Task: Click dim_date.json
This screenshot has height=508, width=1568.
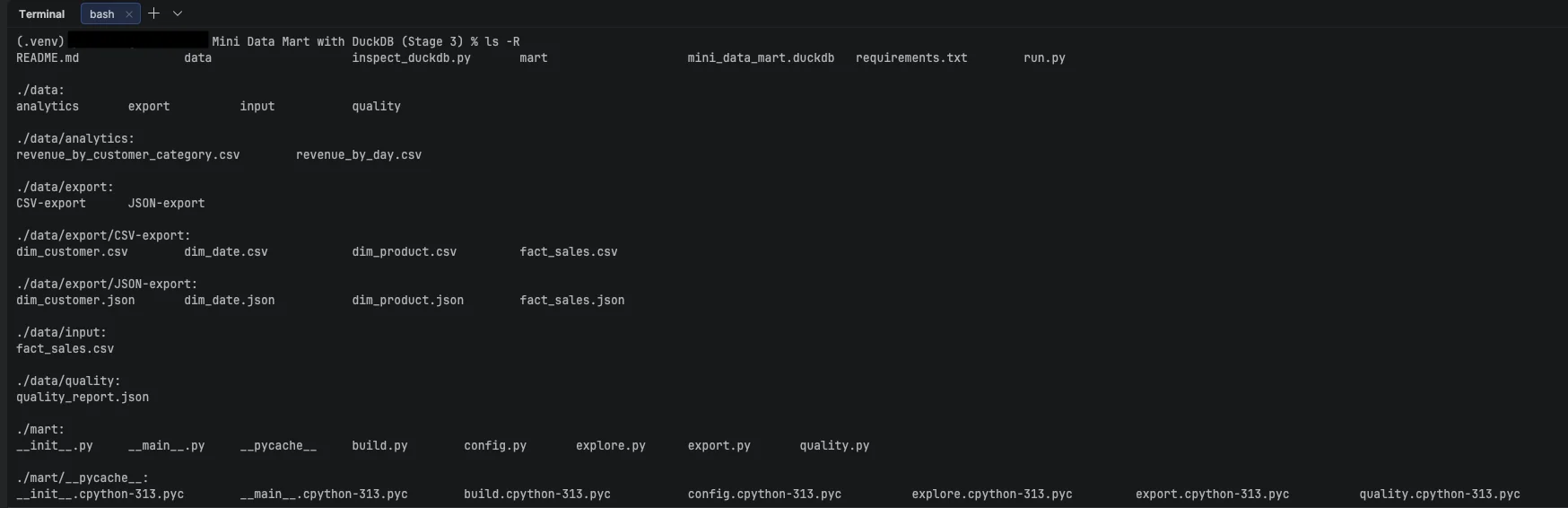Action: tap(230, 301)
